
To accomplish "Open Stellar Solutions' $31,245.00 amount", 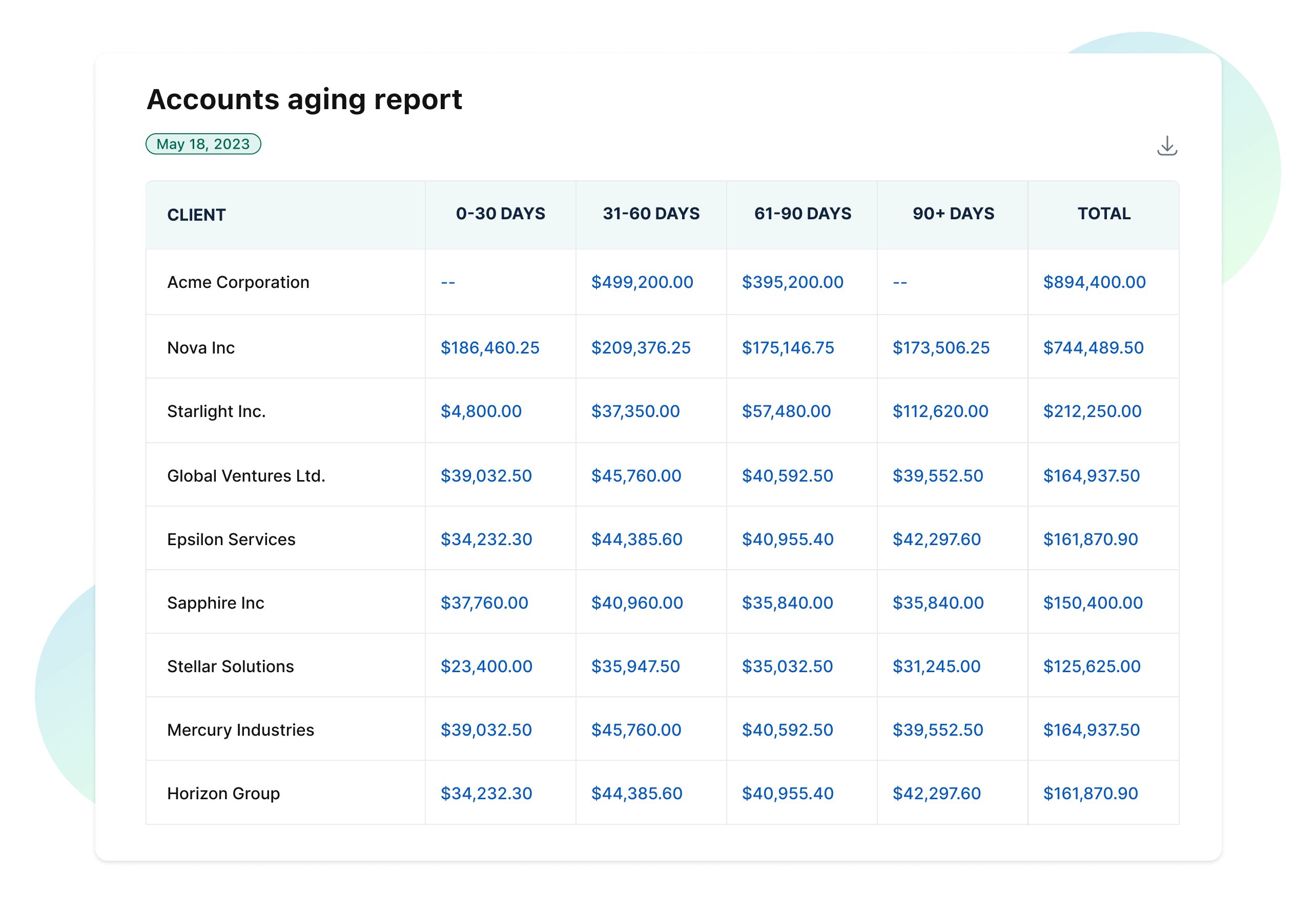I will click(x=936, y=667).
